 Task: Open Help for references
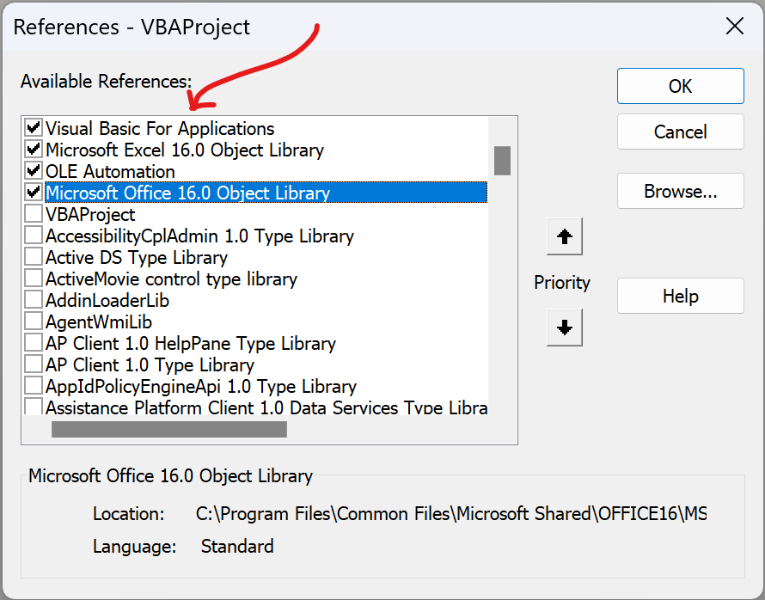(680, 296)
